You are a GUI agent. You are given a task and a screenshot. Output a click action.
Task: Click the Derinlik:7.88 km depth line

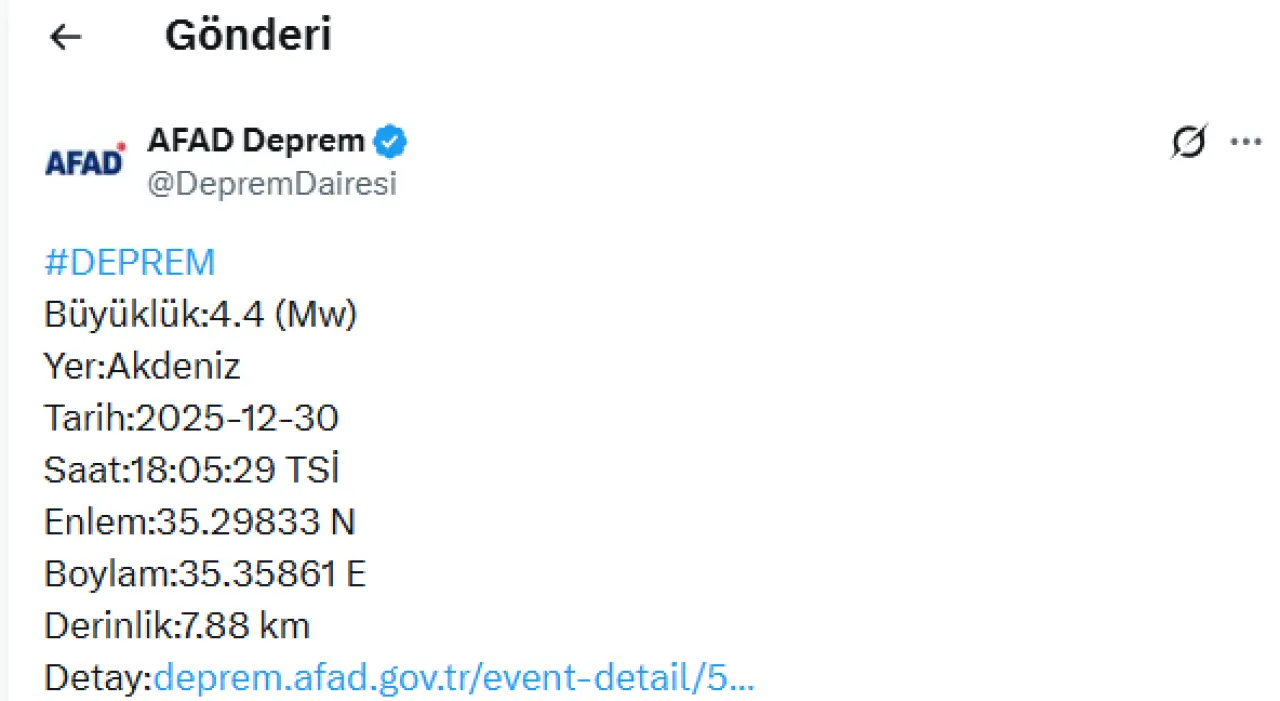click(x=177, y=627)
